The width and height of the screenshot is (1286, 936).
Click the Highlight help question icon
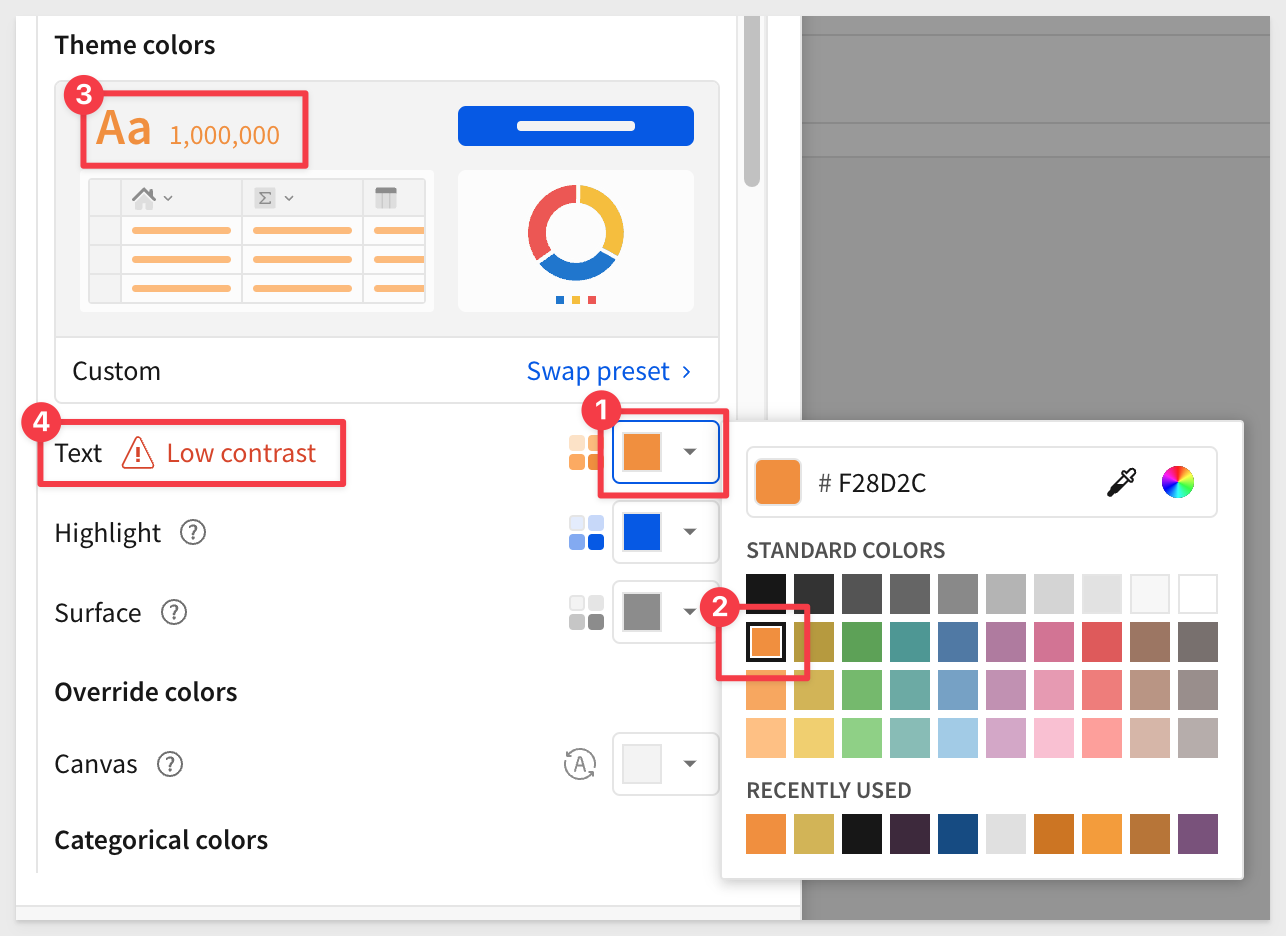pos(193,533)
